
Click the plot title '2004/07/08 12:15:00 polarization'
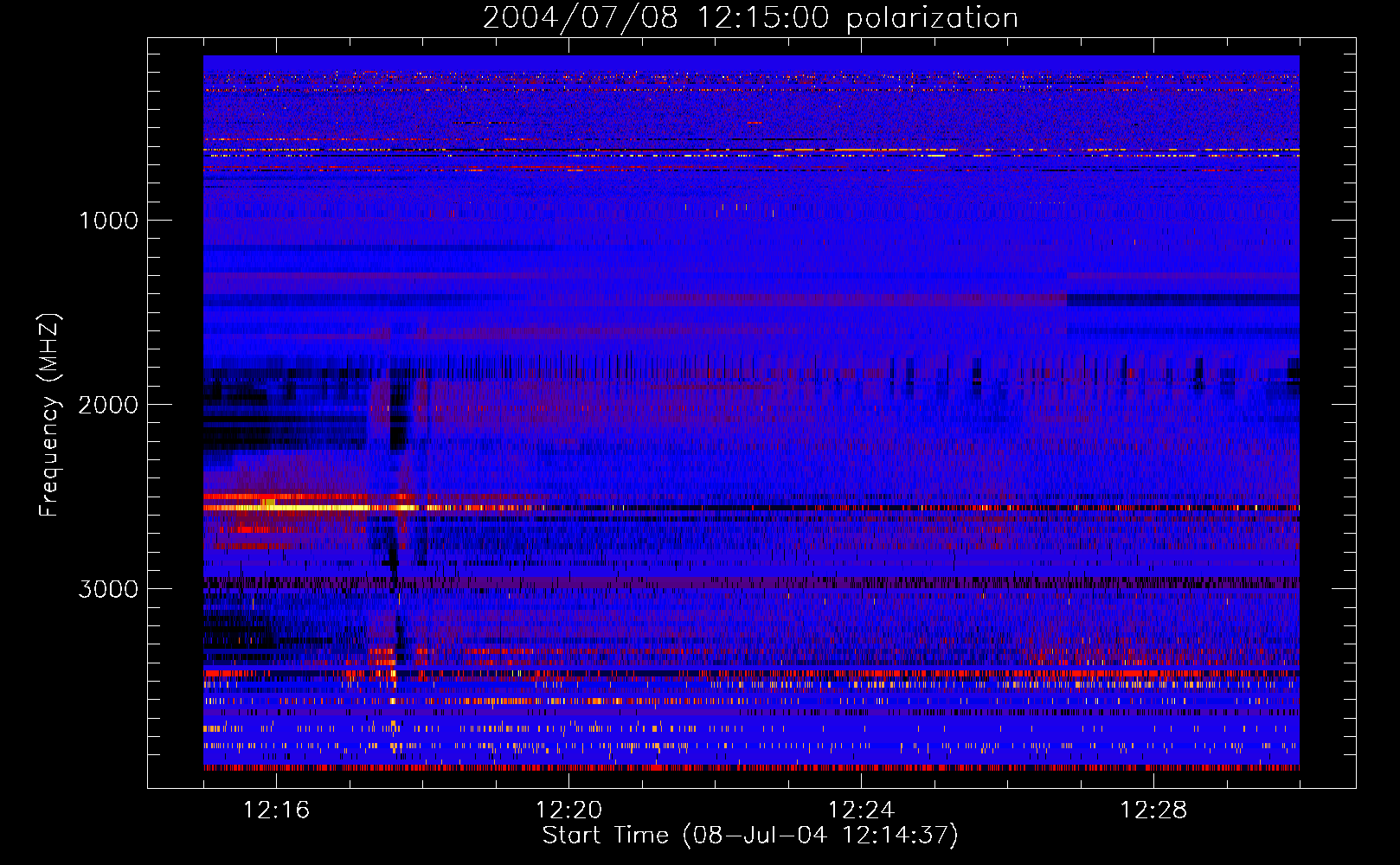pos(750,18)
